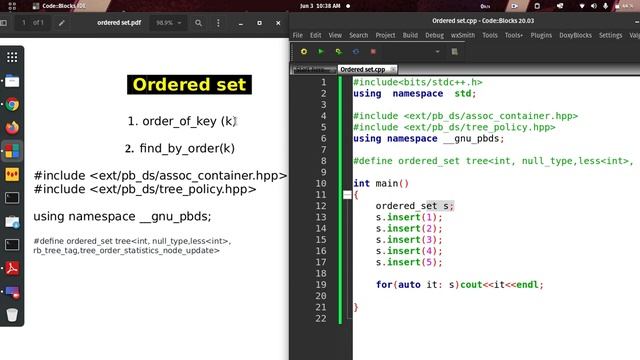The width and height of the screenshot is (640, 360).
Task: Click the annotate pencil icon in PDF viewer
Action: [x=62, y=23]
